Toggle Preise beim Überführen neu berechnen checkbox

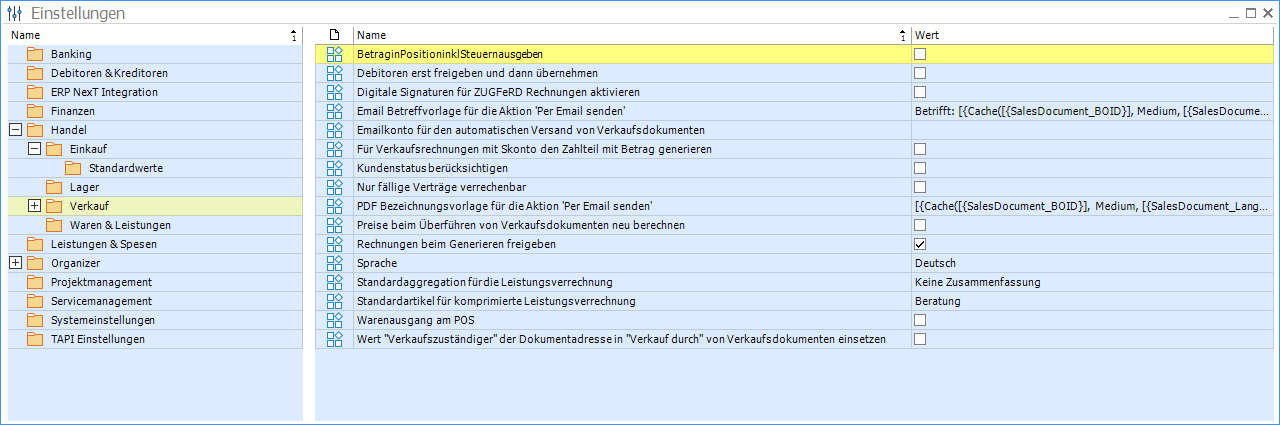(x=920, y=225)
